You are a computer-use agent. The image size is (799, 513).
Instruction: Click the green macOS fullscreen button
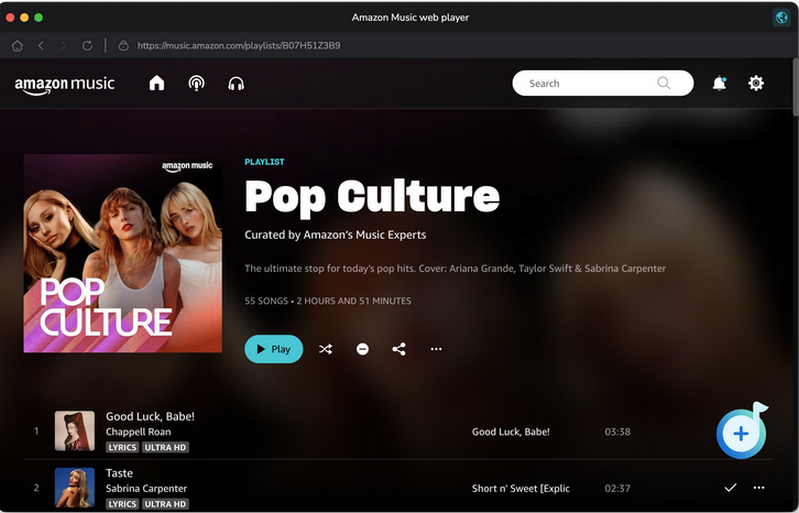point(39,17)
